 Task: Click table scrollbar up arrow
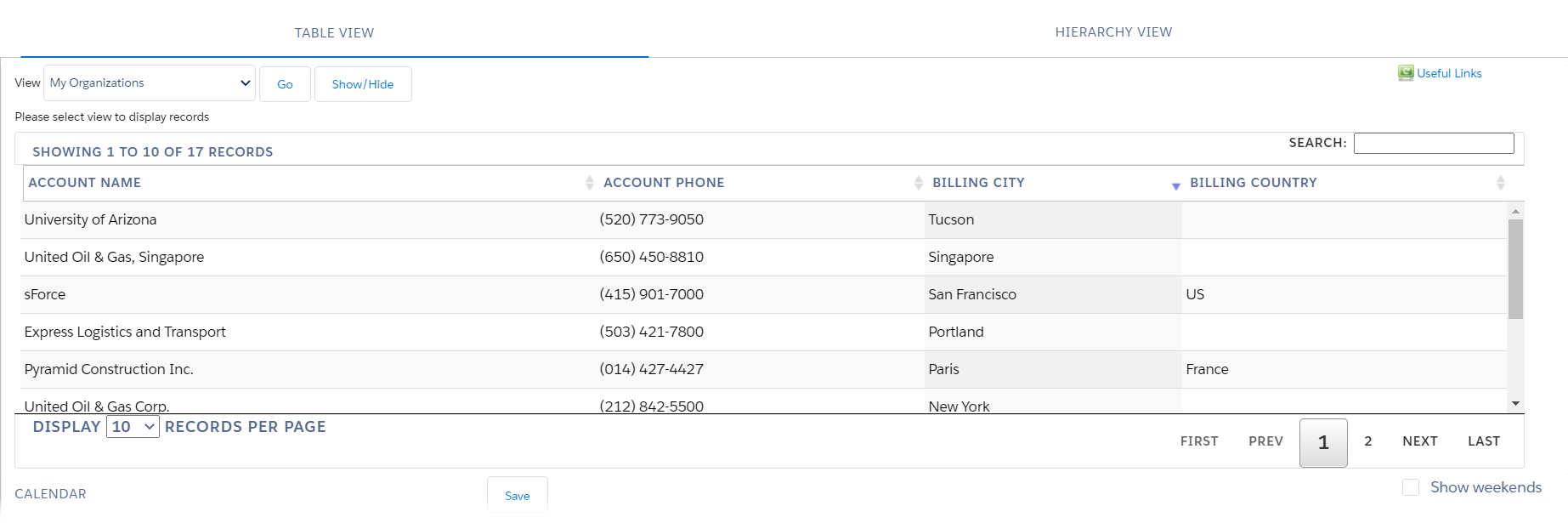(x=1515, y=210)
